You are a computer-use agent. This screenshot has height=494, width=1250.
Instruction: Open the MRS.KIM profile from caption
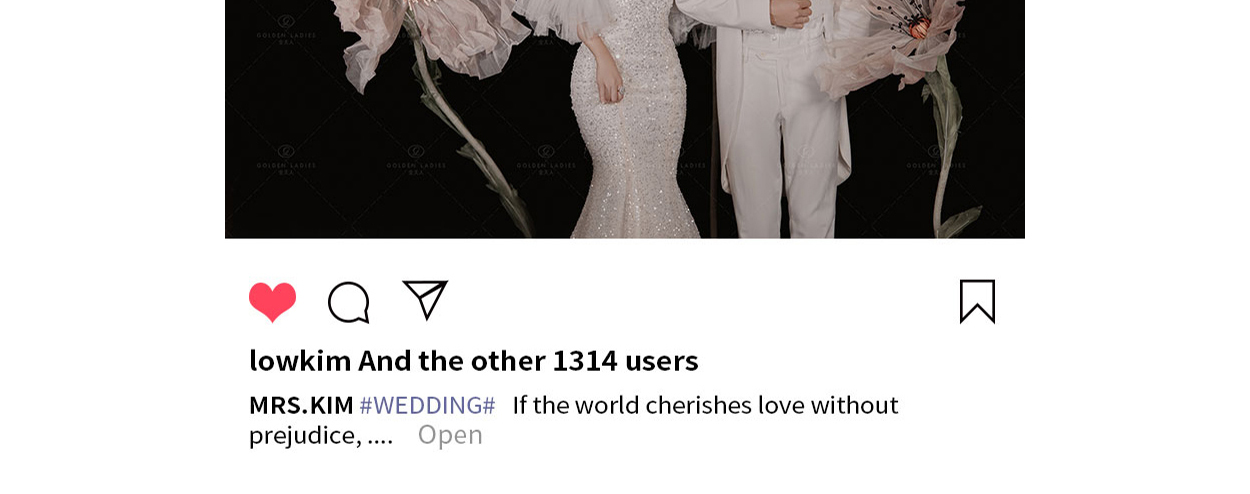pos(301,405)
